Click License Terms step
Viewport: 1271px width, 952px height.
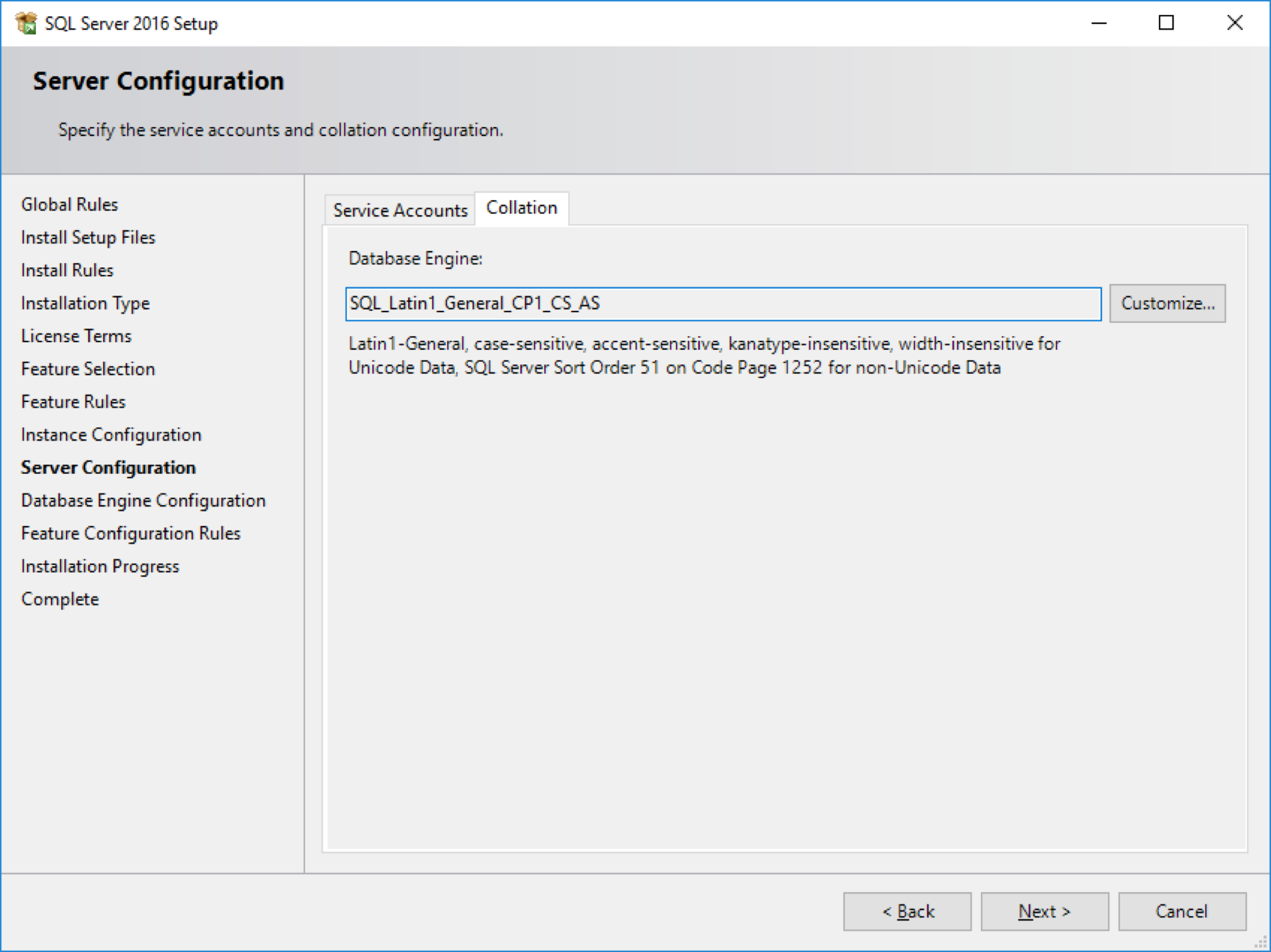(76, 336)
